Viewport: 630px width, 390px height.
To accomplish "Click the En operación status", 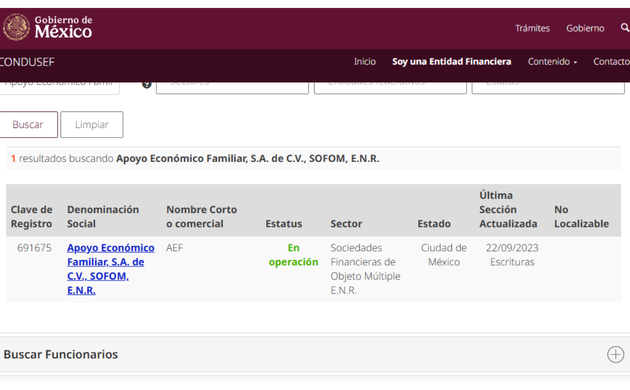I will (x=293, y=255).
